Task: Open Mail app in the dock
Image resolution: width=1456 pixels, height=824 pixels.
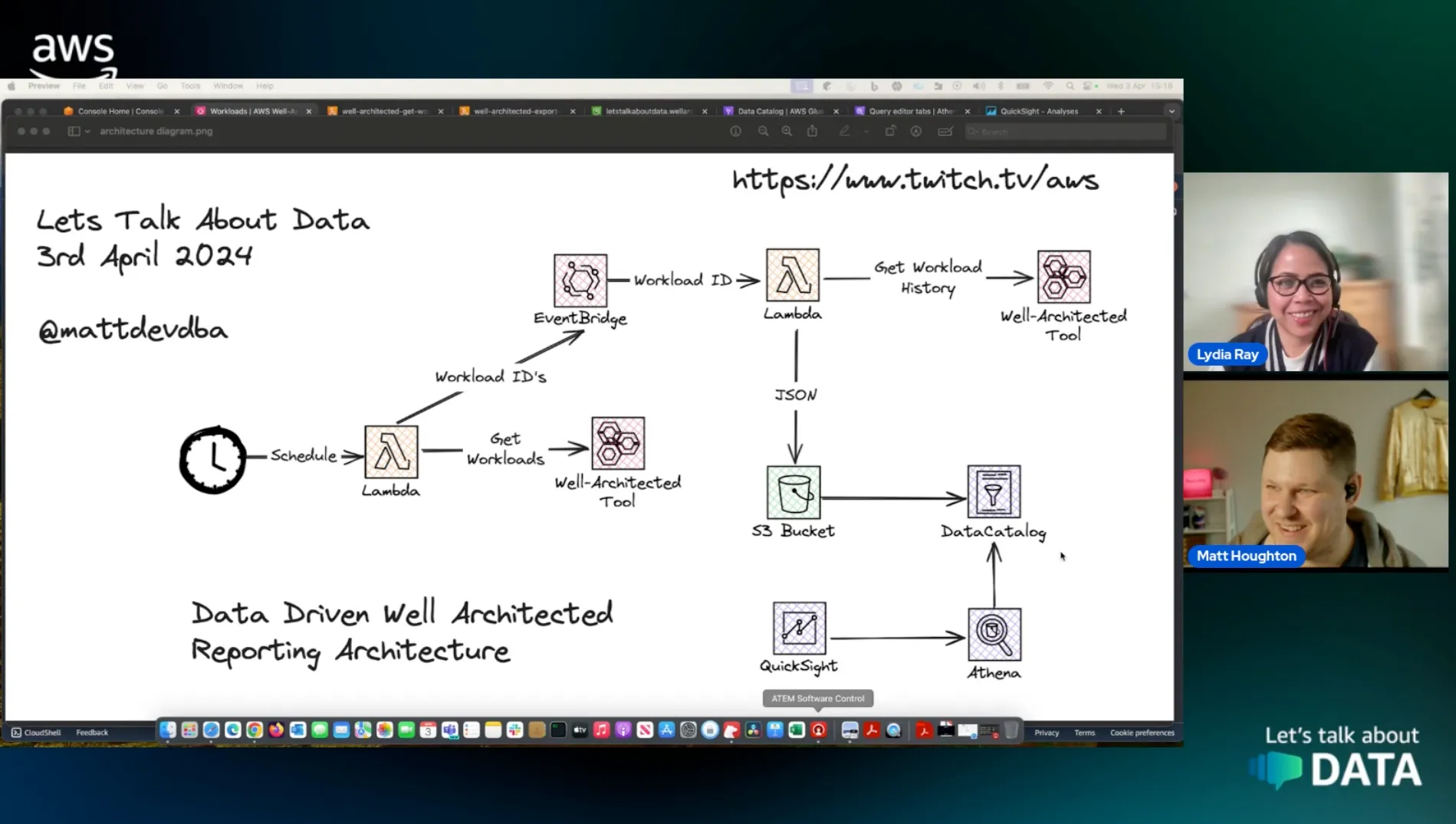Action: pos(341,730)
